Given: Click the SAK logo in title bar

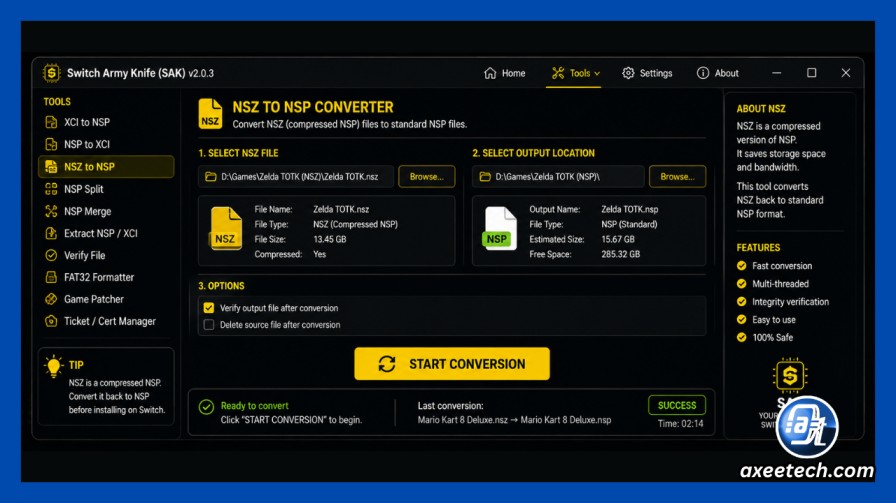Looking at the screenshot, I should coord(51,73).
